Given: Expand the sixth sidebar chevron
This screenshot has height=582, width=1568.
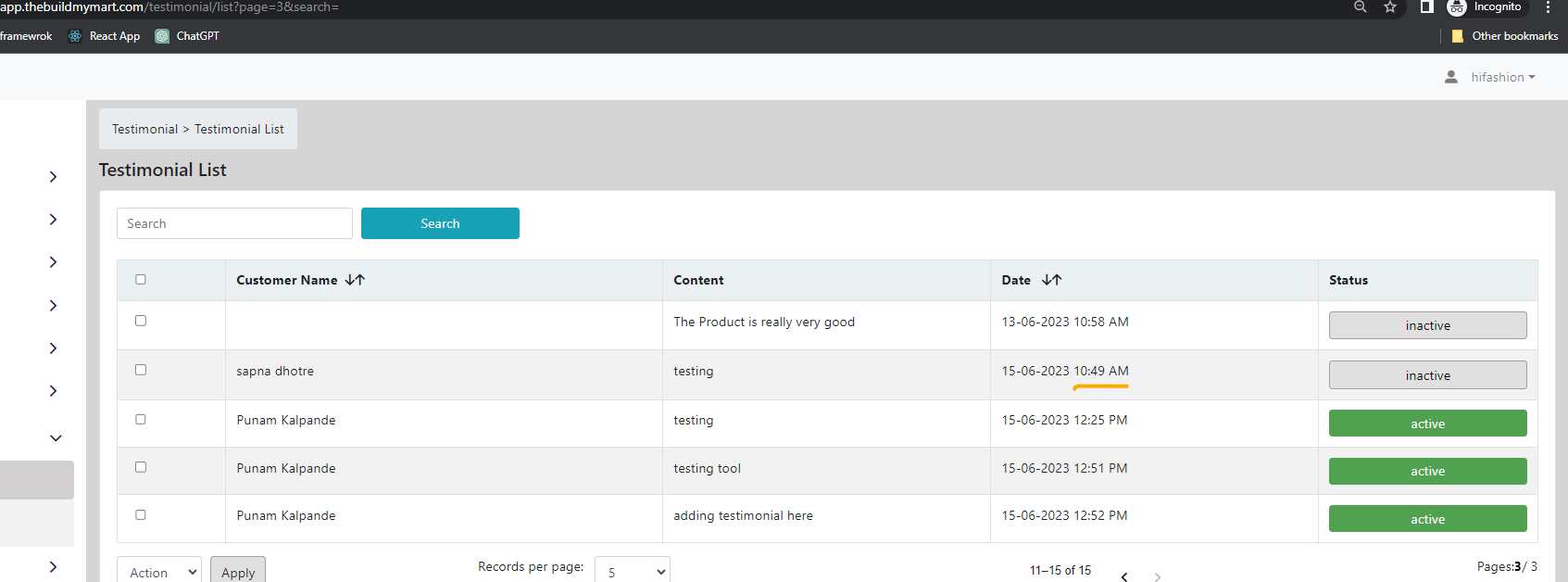Looking at the screenshot, I should (53, 391).
